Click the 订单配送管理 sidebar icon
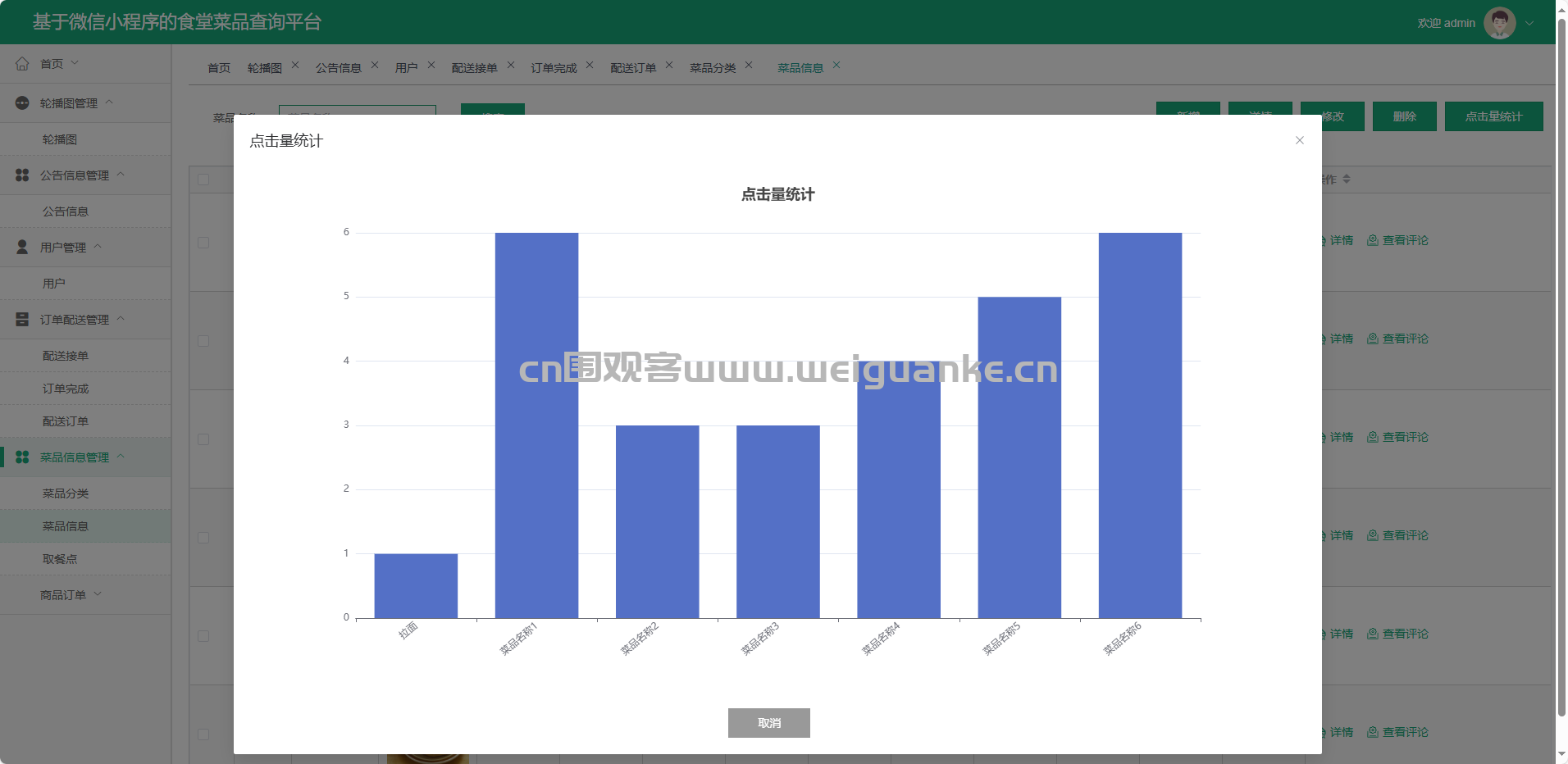The width and height of the screenshot is (1568, 764). 22,320
